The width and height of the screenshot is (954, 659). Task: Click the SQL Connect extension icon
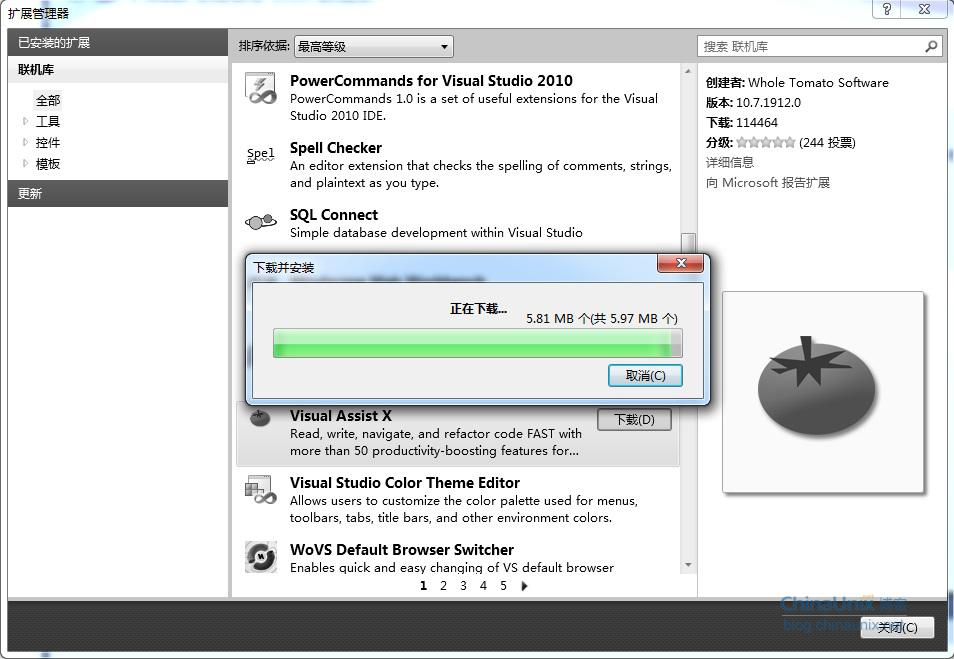260,222
